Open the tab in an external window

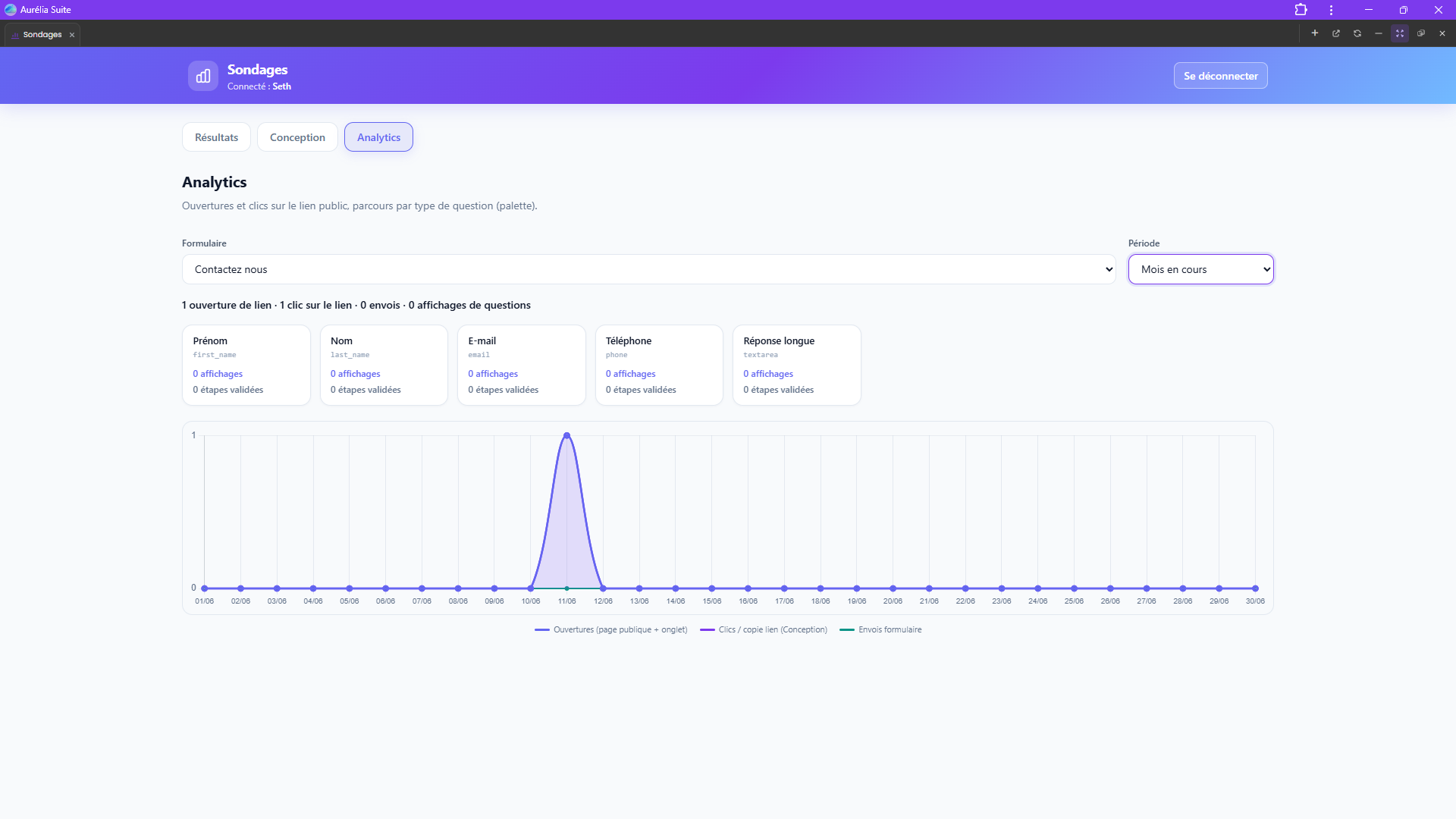[1336, 33]
